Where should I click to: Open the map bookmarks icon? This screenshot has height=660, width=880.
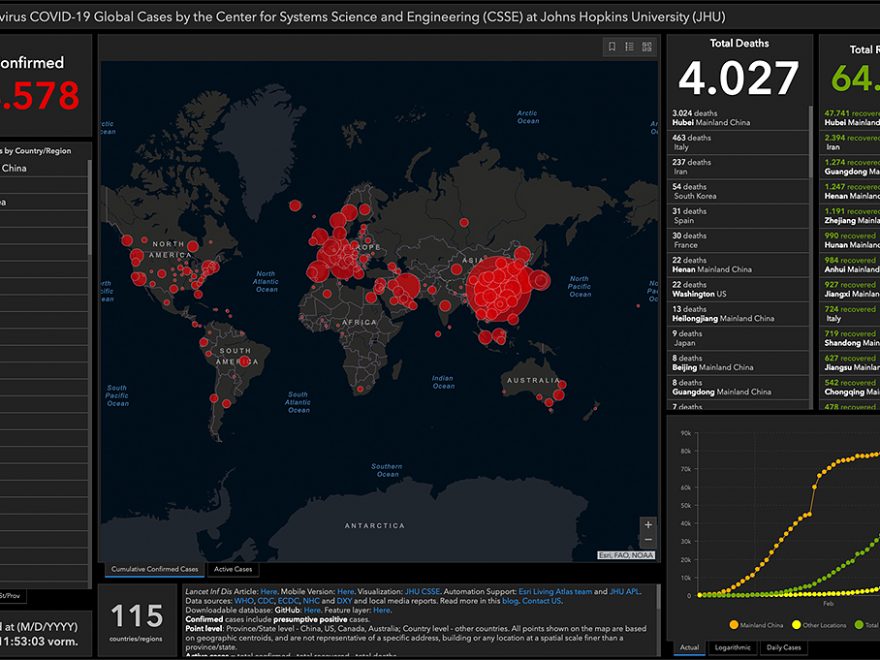pos(612,47)
